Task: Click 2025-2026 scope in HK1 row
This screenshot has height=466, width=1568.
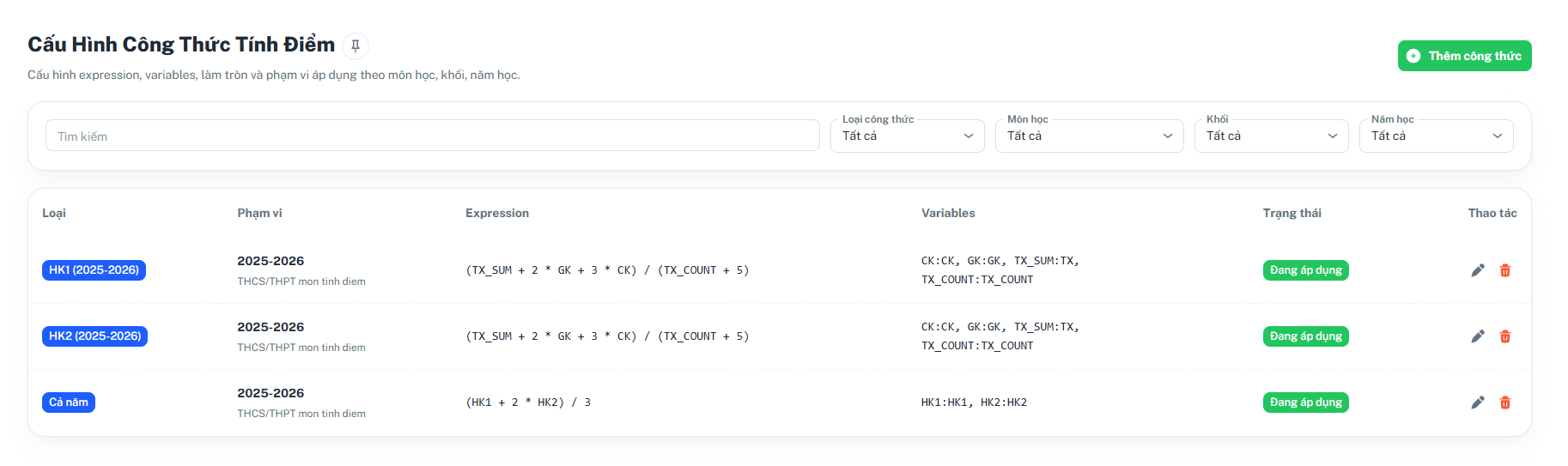Action: (270, 261)
